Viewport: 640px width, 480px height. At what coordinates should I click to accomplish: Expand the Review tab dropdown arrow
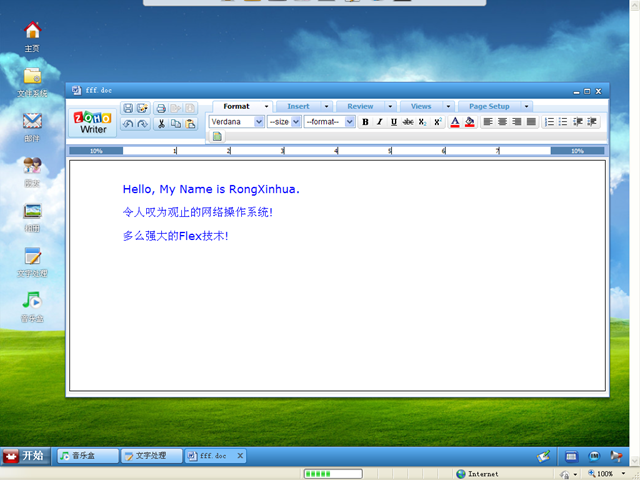(390, 106)
